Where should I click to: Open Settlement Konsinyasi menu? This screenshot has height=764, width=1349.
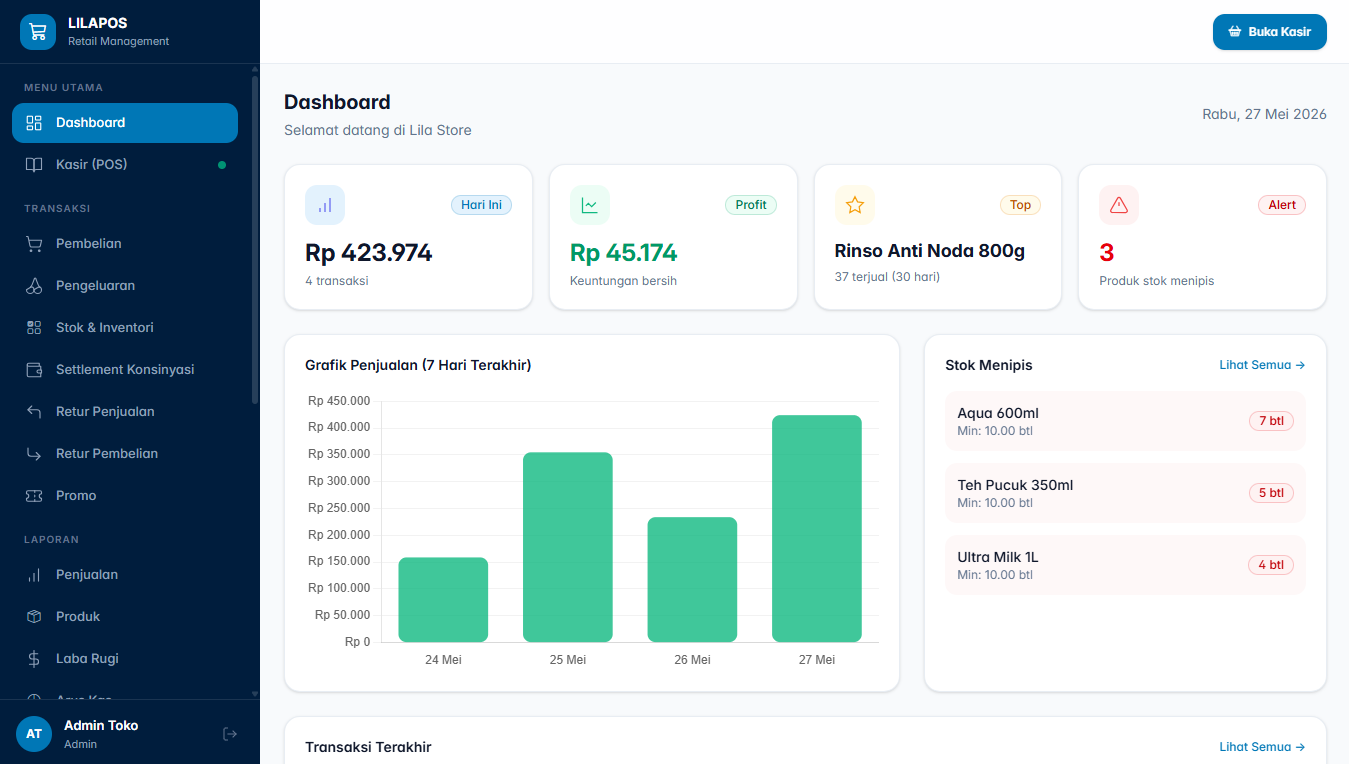(125, 370)
